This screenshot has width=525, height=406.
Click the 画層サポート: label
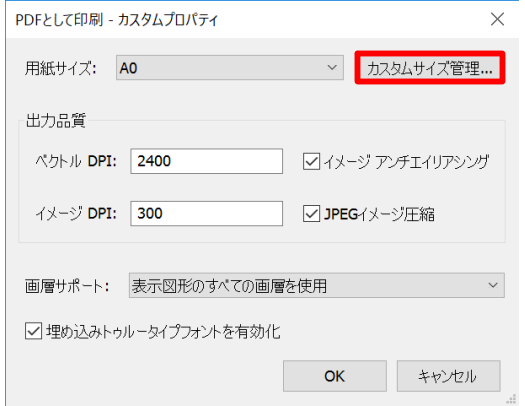(x=67, y=287)
